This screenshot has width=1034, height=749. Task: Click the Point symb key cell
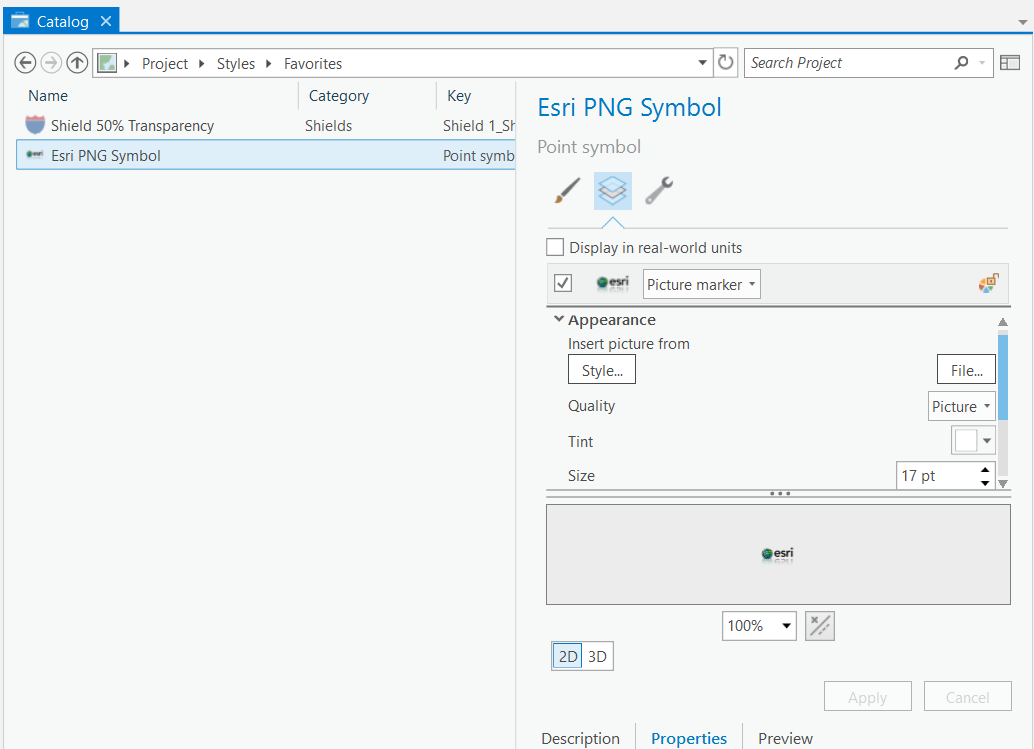[479, 156]
